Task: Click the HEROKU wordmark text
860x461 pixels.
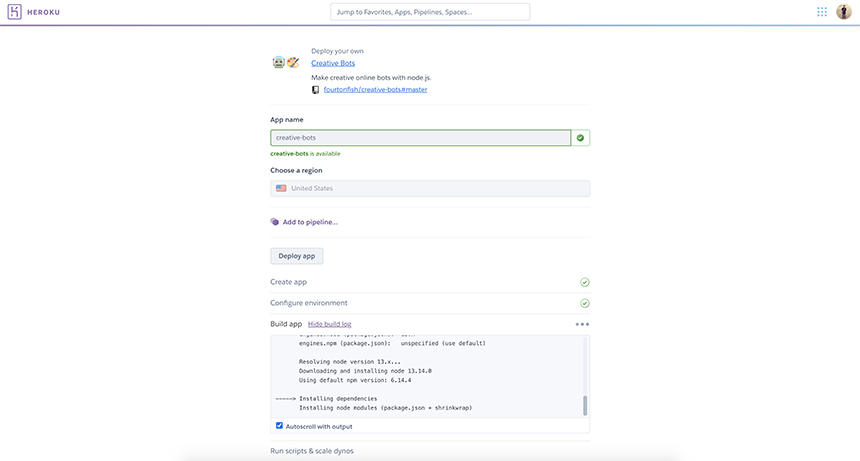Action: [x=43, y=12]
